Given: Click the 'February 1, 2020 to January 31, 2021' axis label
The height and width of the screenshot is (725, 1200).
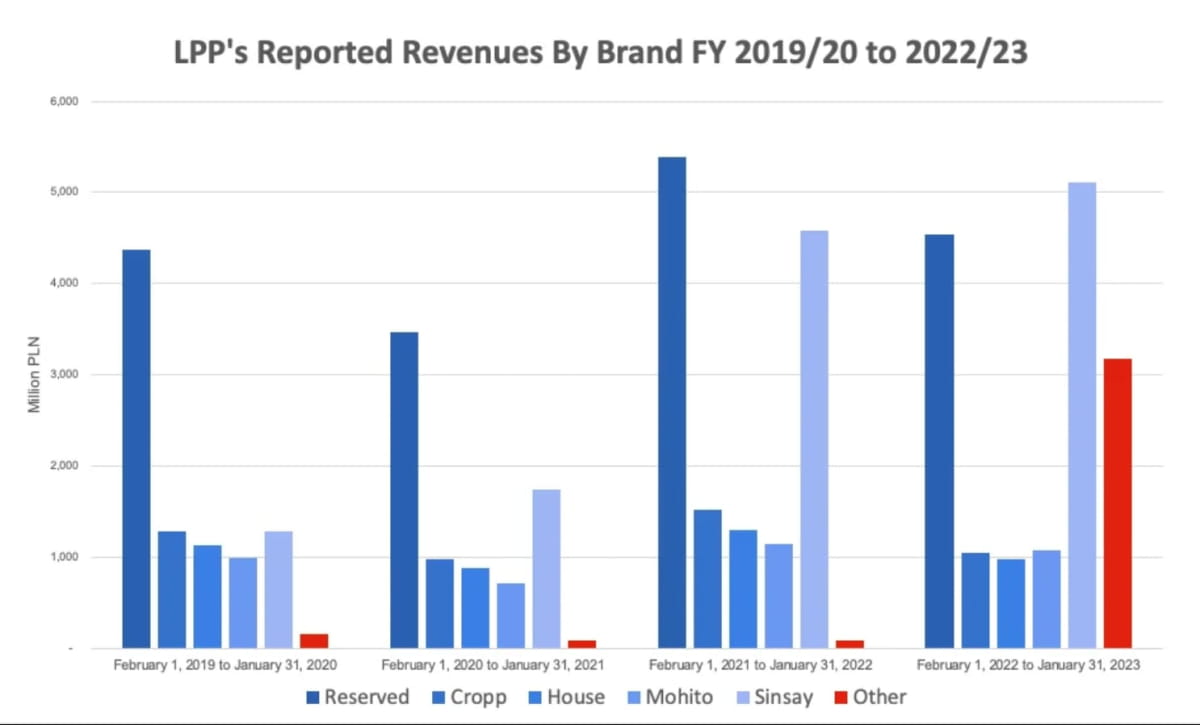Looking at the screenshot, I should pyautogui.click(x=493, y=665).
